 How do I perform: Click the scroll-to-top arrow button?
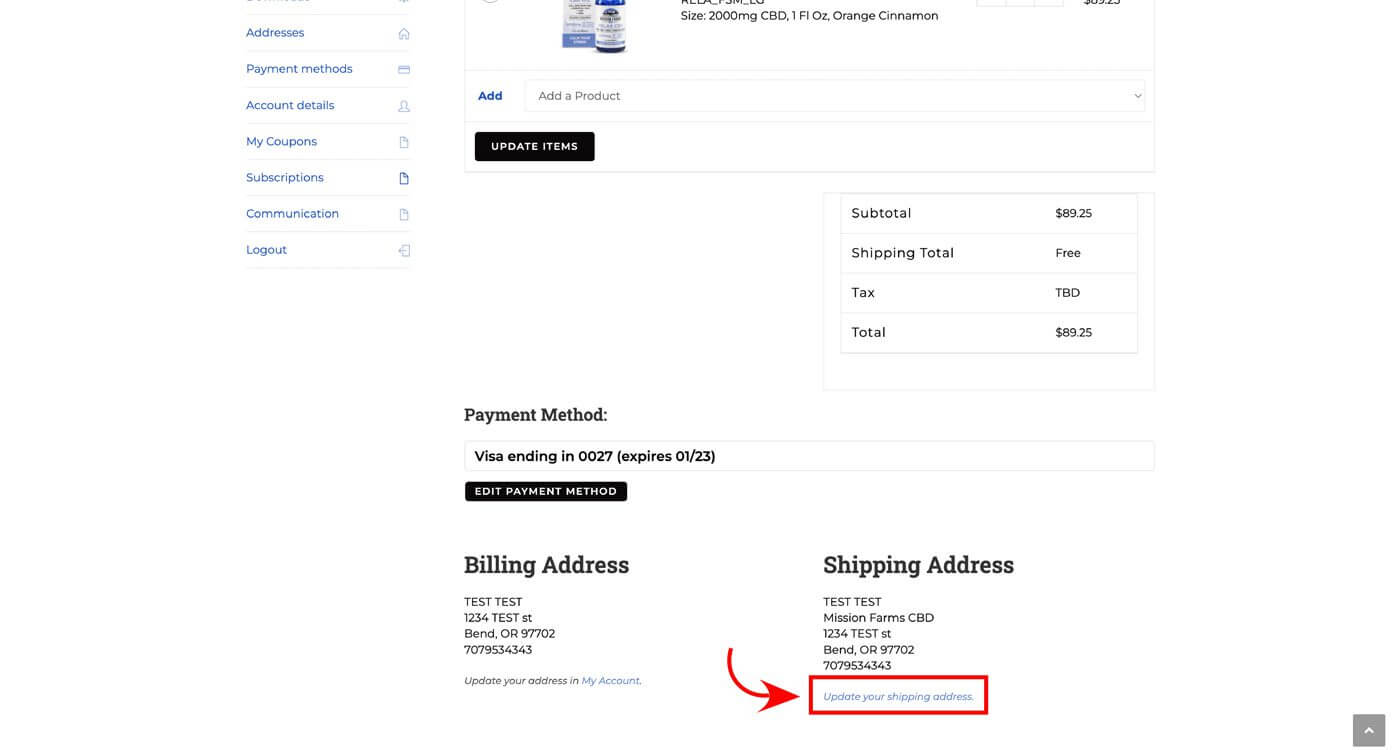click(x=1369, y=730)
